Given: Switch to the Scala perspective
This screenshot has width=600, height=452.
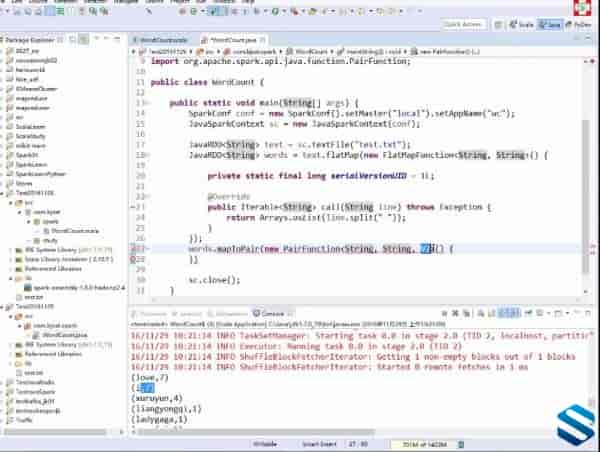Looking at the screenshot, I should click(x=520, y=23).
